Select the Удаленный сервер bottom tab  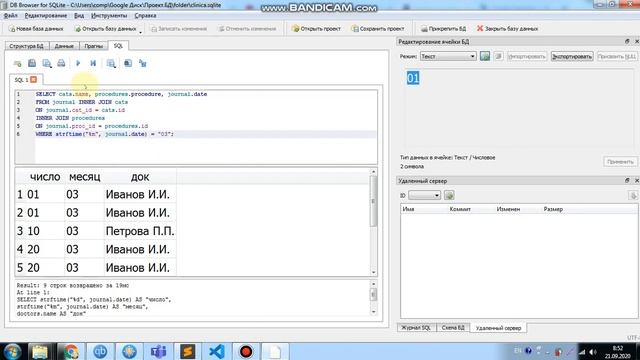point(498,328)
